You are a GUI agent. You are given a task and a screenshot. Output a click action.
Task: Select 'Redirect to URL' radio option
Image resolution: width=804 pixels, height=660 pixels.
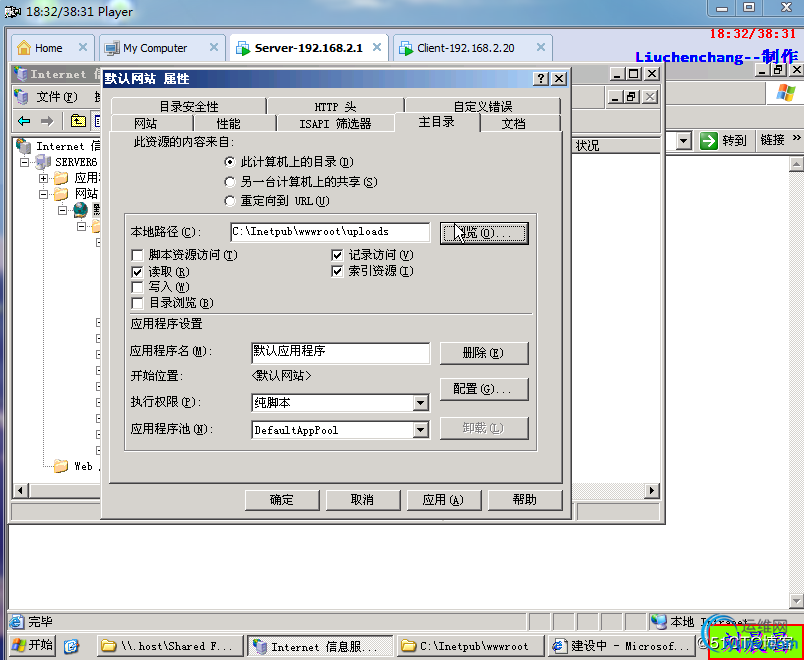(x=230, y=201)
